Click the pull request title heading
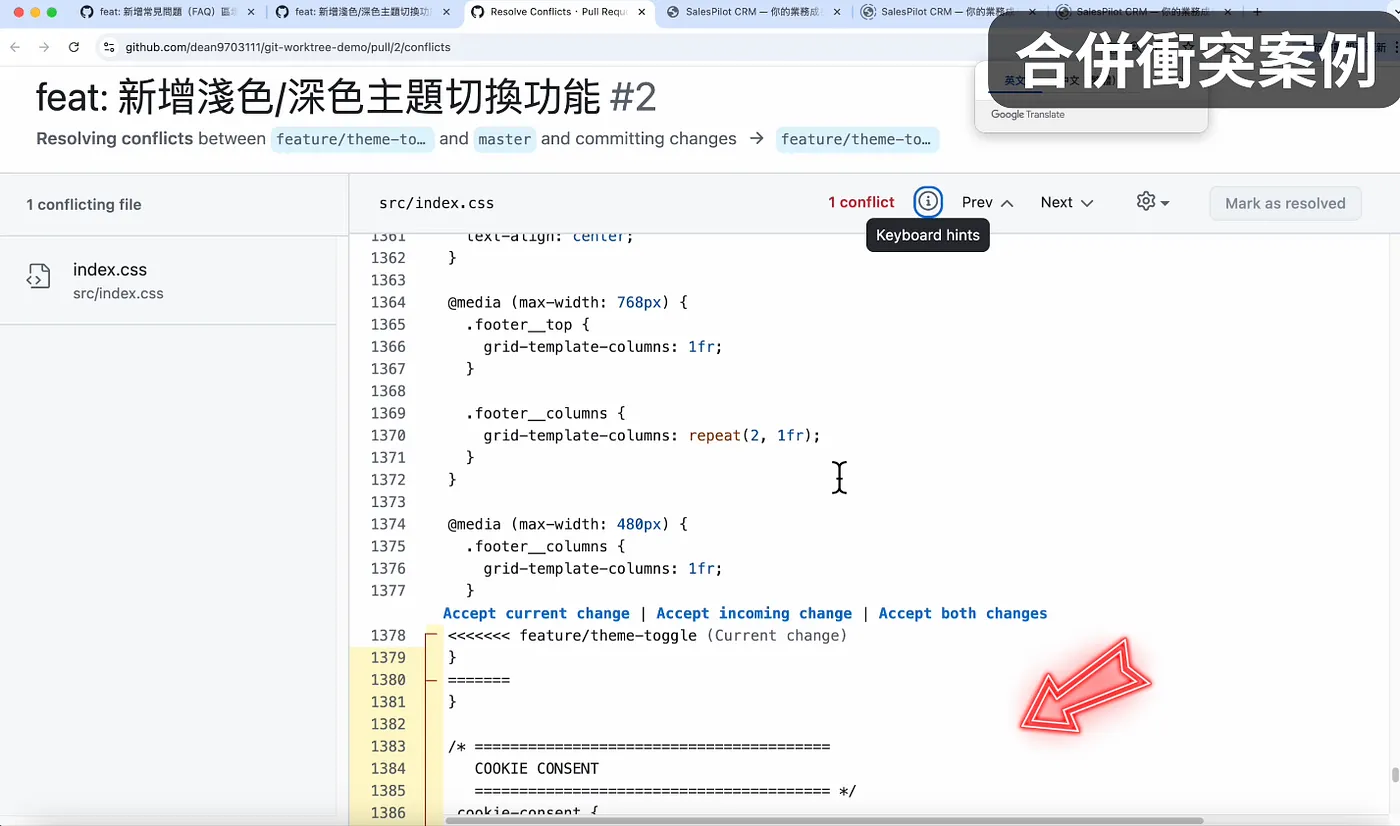Screen dimensions: 1400x826 click(346, 97)
